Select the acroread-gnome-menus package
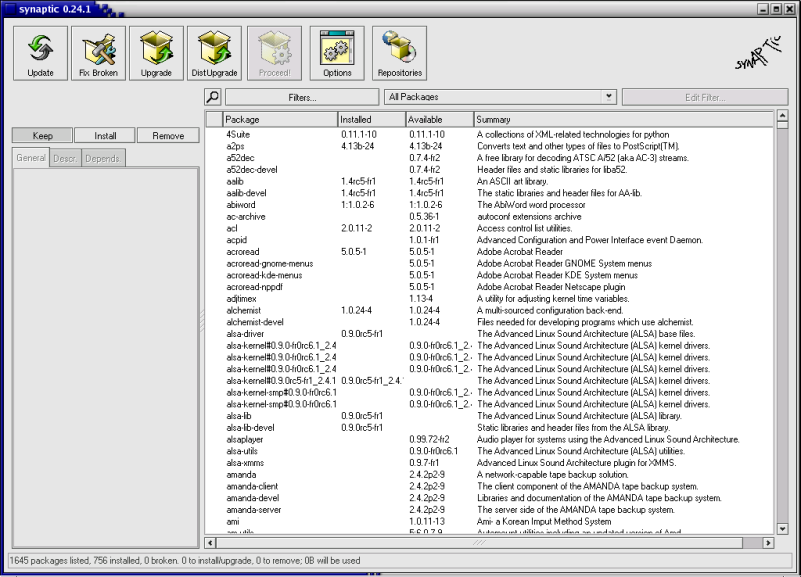The width and height of the screenshot is (801, 577). pyautogui.click(x=489, y=263)
